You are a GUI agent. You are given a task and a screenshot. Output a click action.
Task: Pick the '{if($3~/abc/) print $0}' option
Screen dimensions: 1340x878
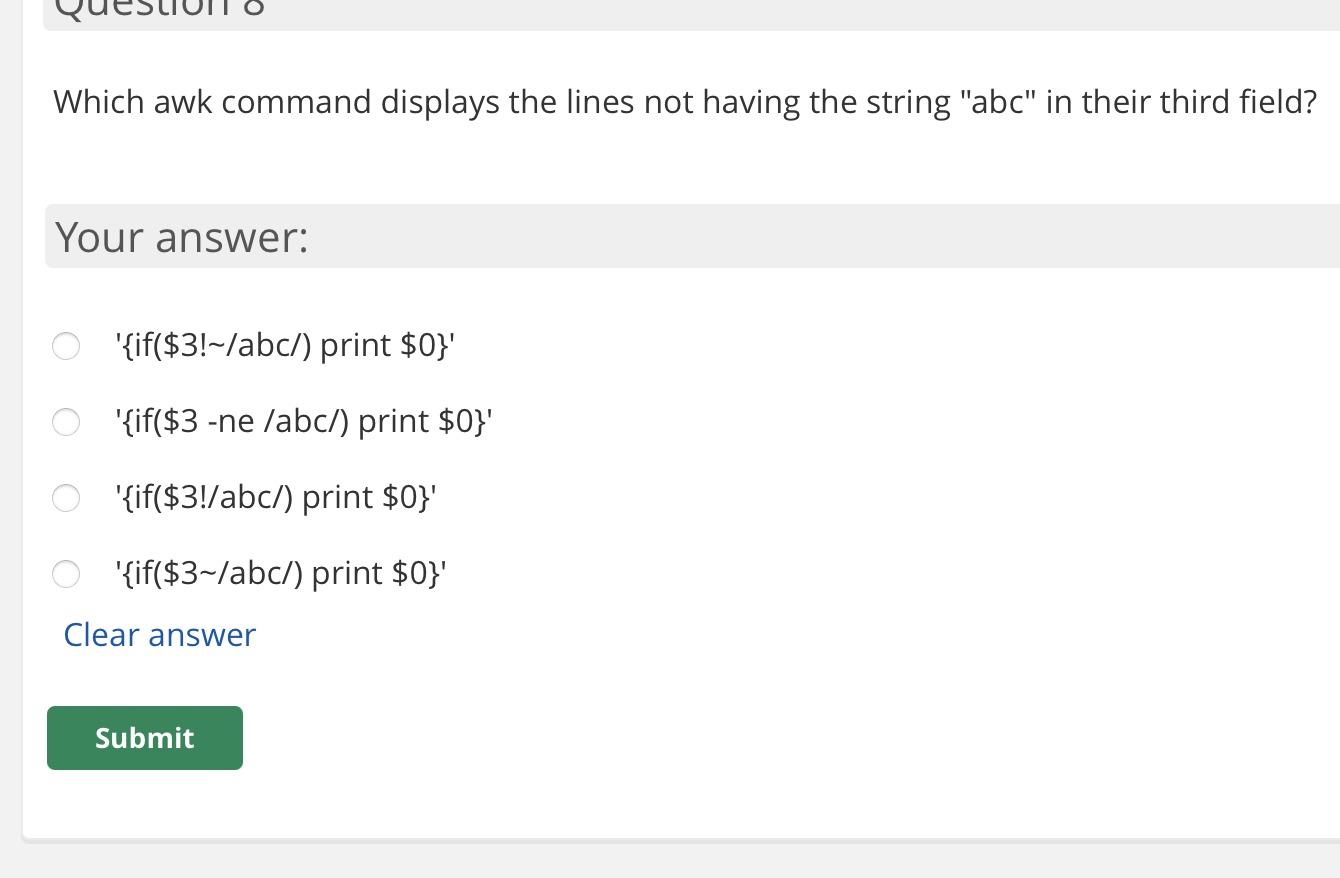(x=66, y=574)
